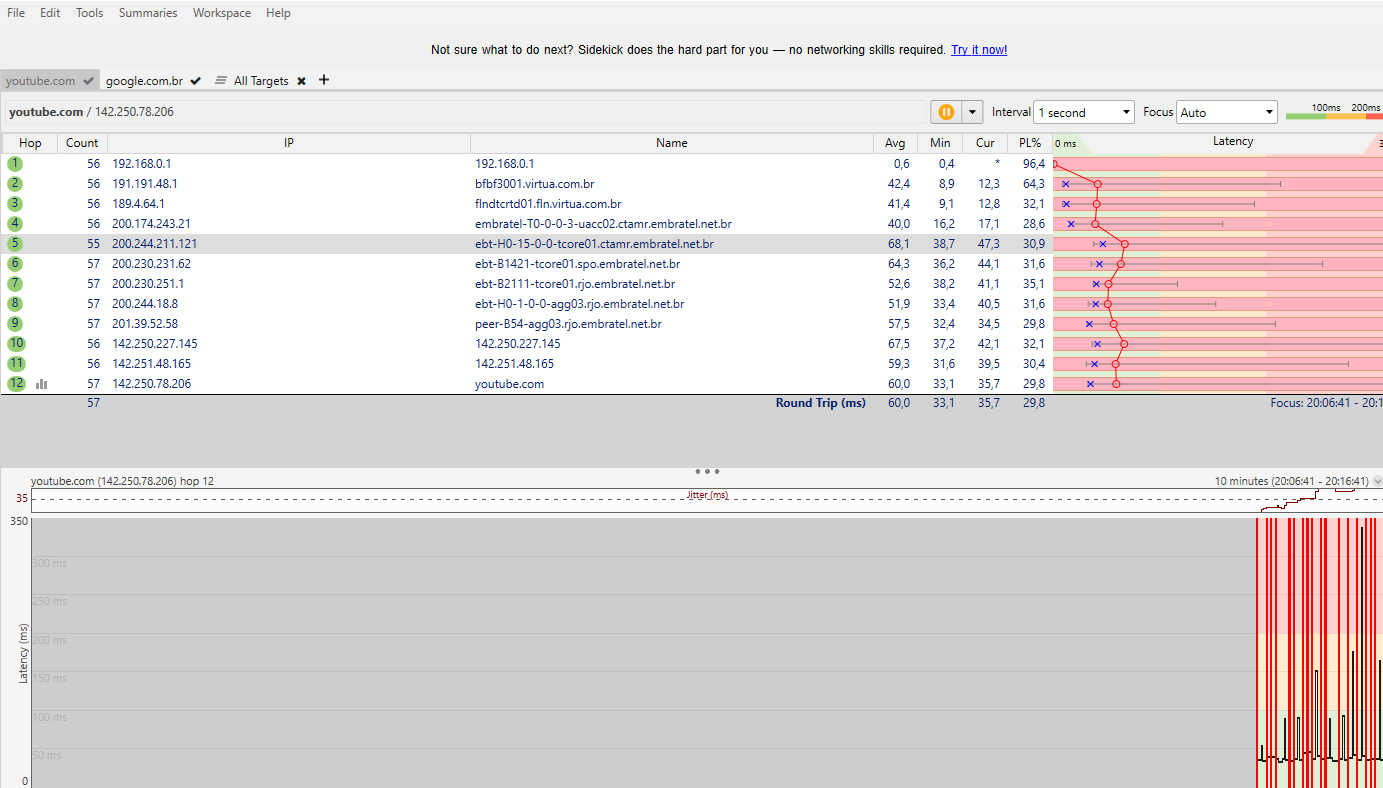Screen dimensions: 1383x788
Task: Click hop 6 green circle icon
Action: [15, 263]
